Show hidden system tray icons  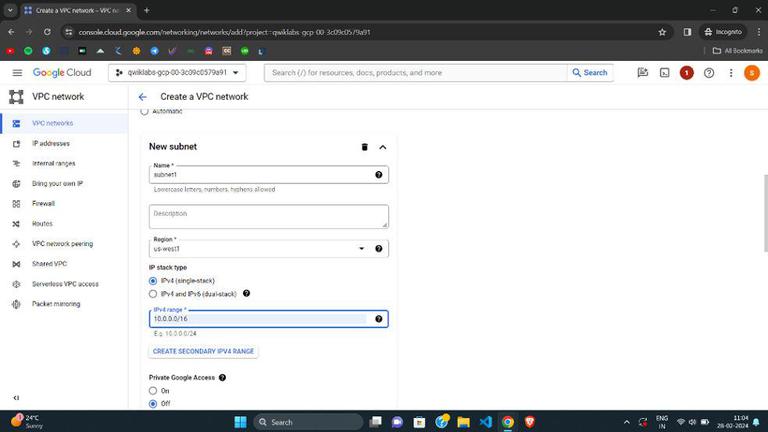626,422
